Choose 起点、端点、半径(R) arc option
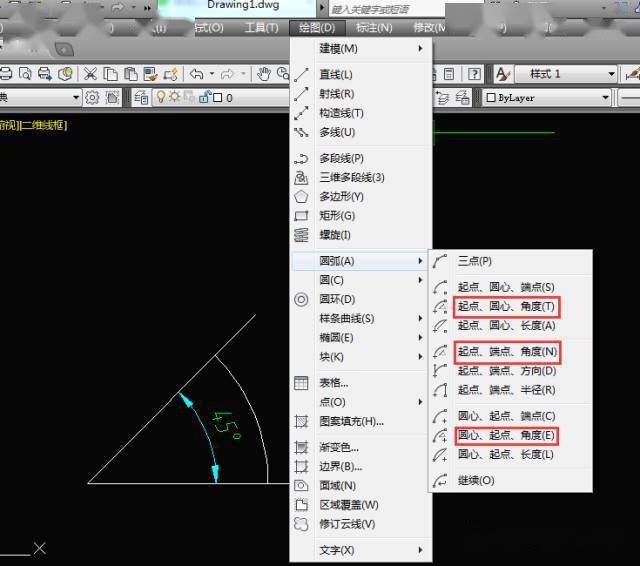This screenshot has height=566, width=640. coord(511,391)
